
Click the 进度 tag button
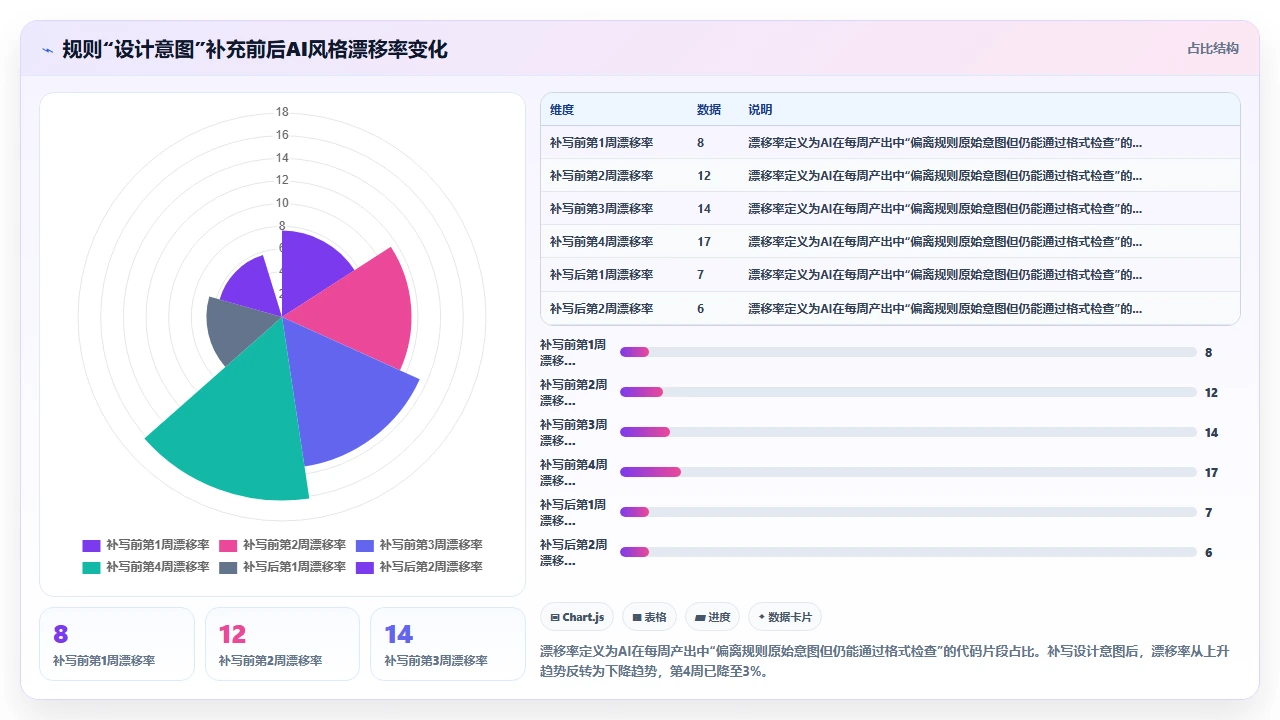click(713, 617)
